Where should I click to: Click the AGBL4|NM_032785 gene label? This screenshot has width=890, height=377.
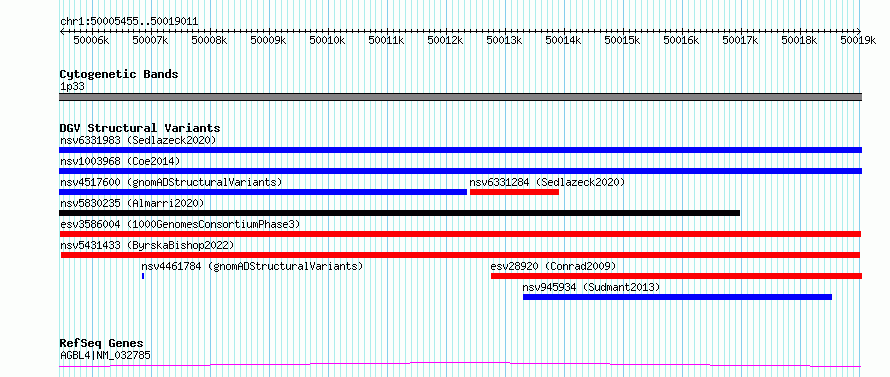[105, 356]
